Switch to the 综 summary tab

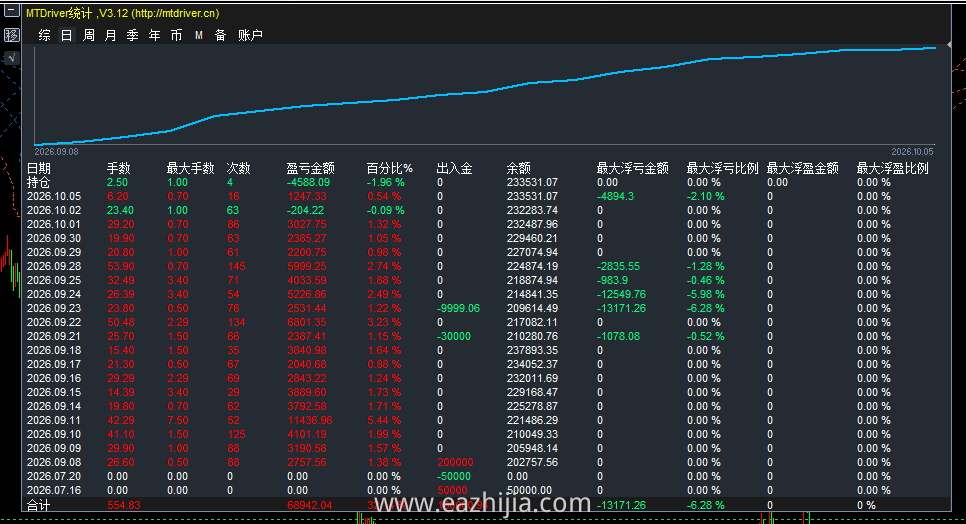pos(44,35)
